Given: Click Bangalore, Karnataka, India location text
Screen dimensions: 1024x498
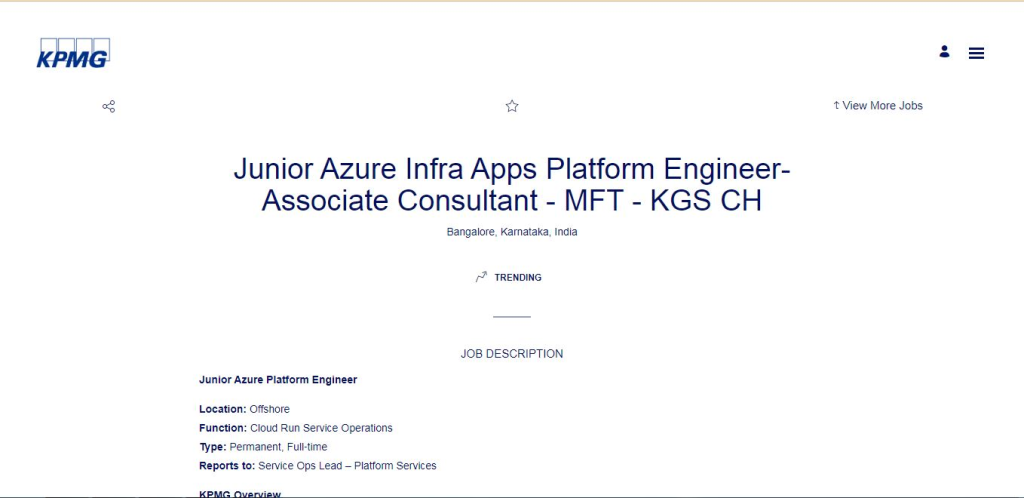Looking at the screenshot, I should [x=512, y=232].
